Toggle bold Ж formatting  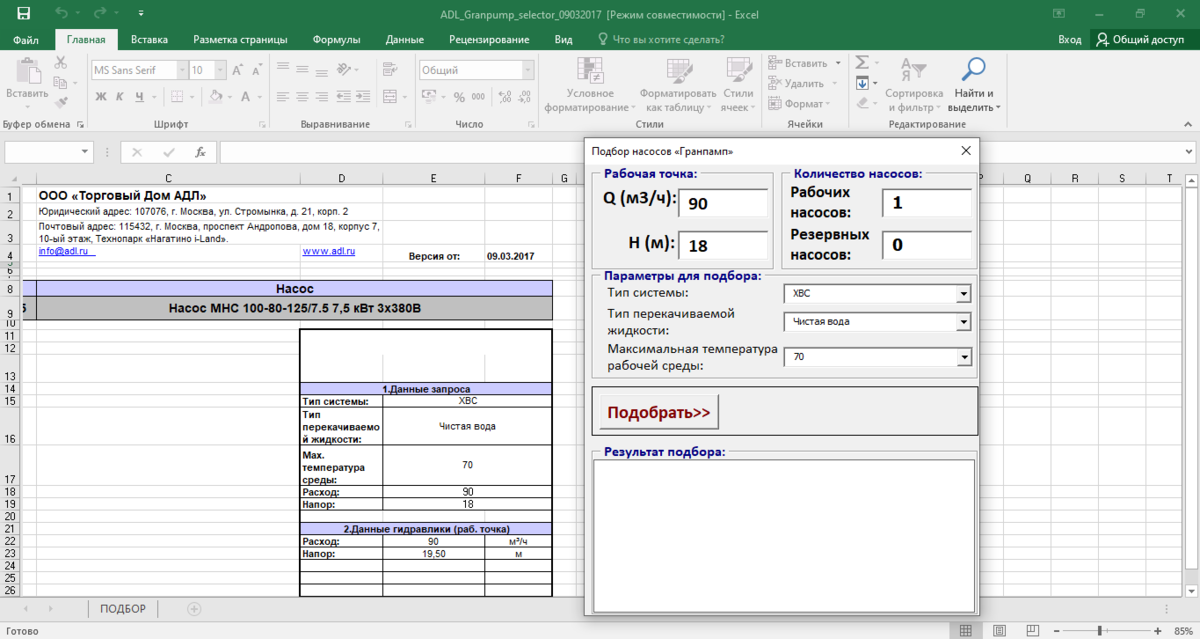coord(101,97)
